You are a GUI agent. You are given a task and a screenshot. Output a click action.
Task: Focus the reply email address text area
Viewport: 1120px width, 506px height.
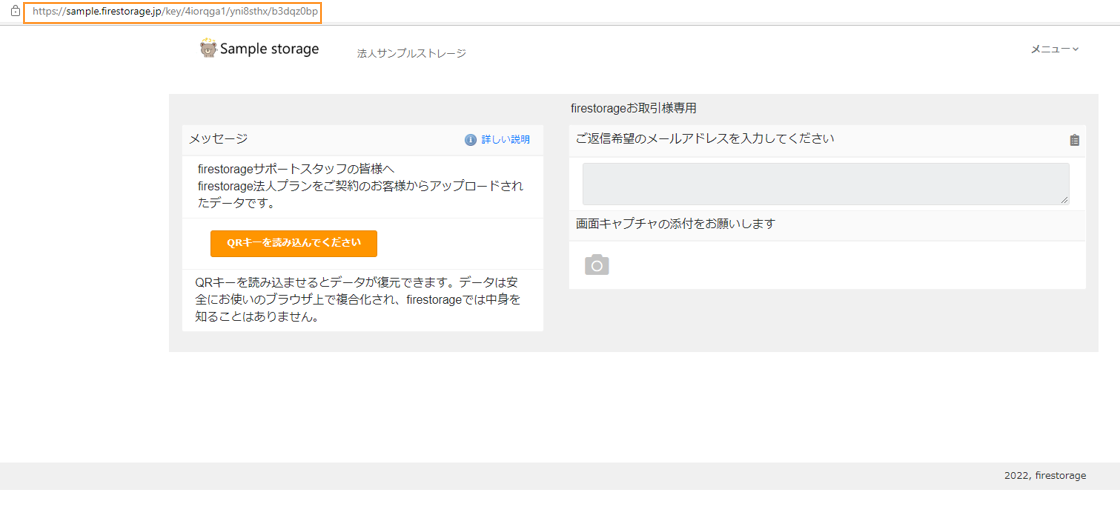point(826,184)
